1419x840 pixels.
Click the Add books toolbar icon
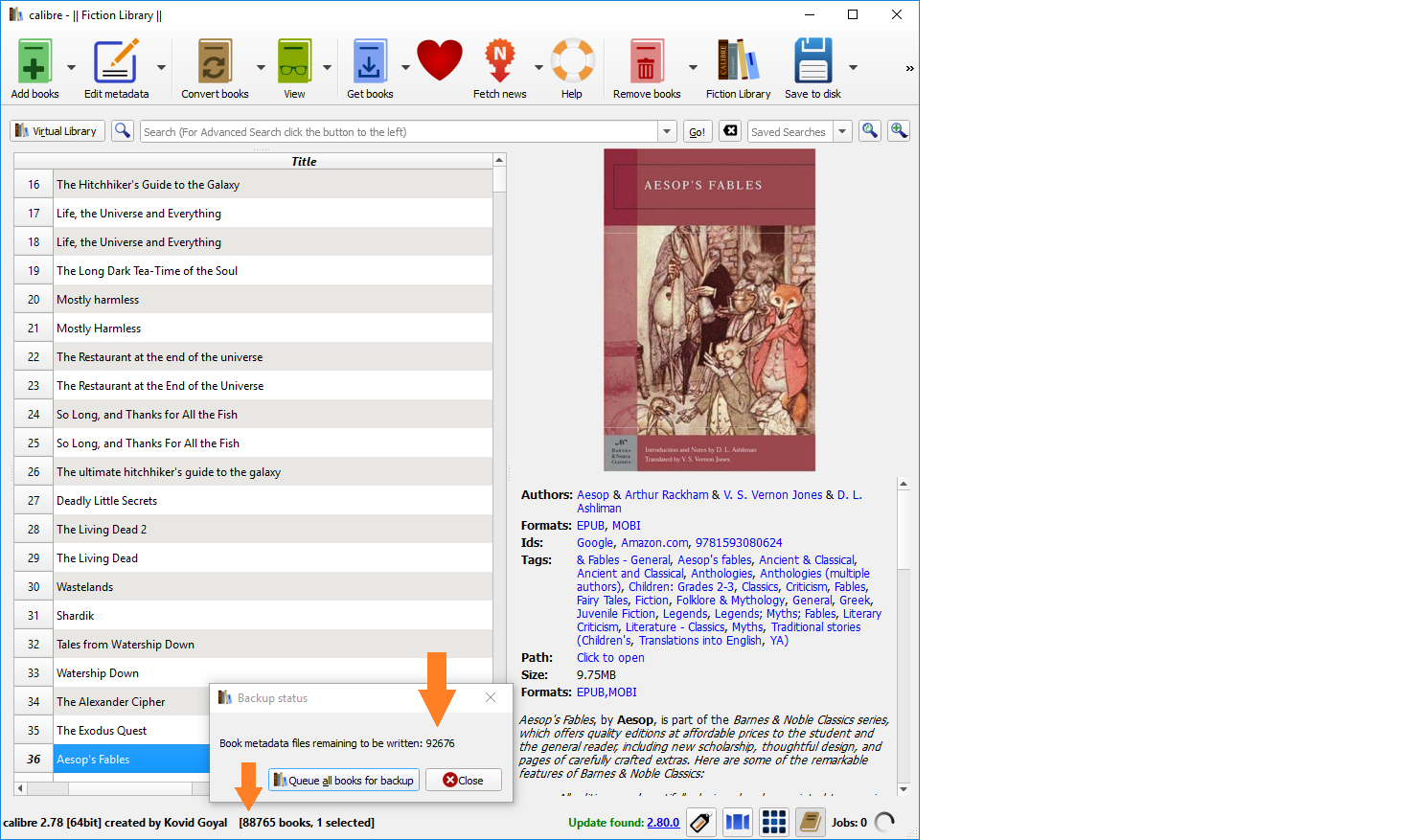point(34,61)
